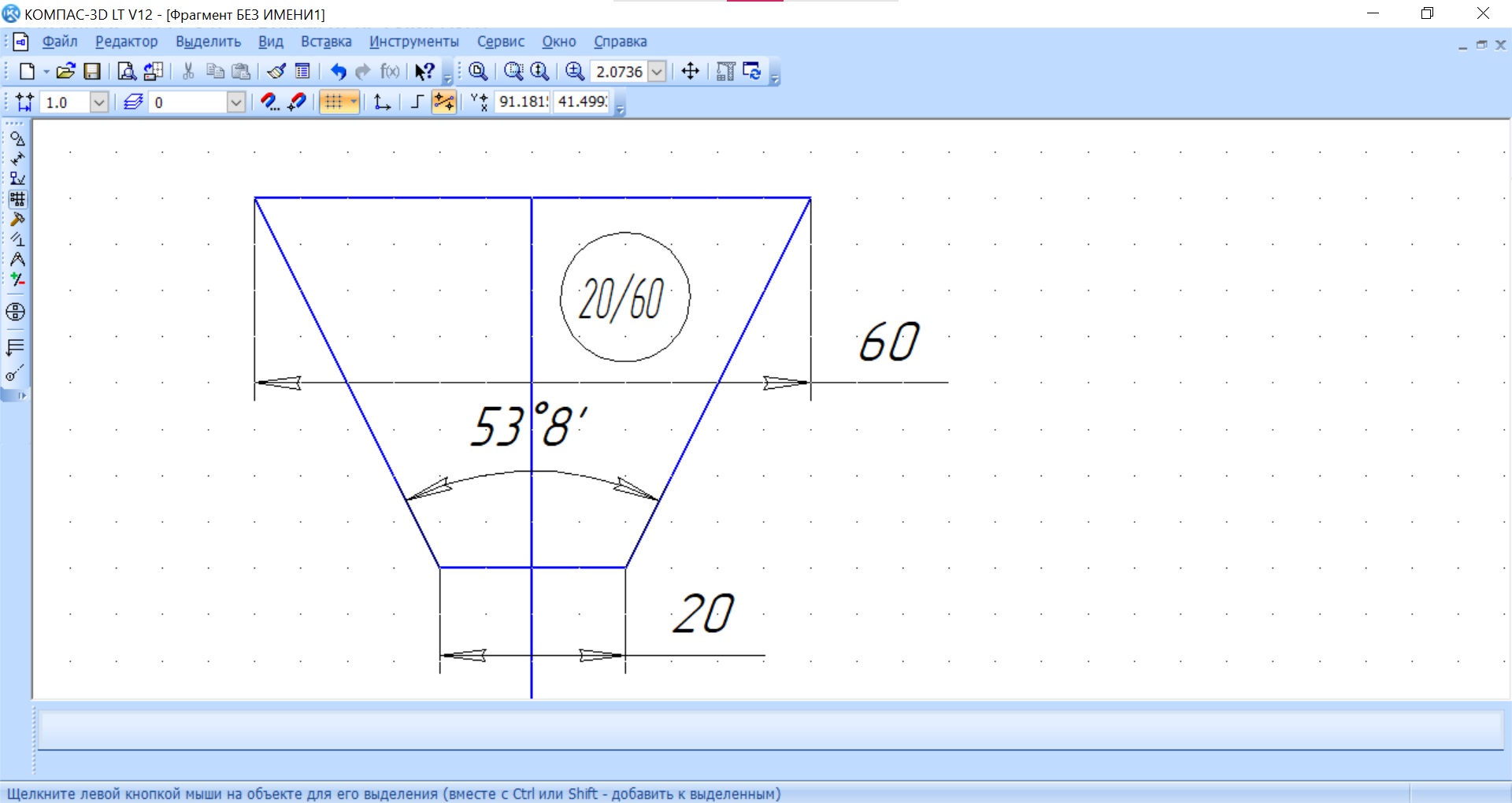Open the Variables f(x) icon
The width and height of the screenshot is (1512, 803).
coord(390,72)
